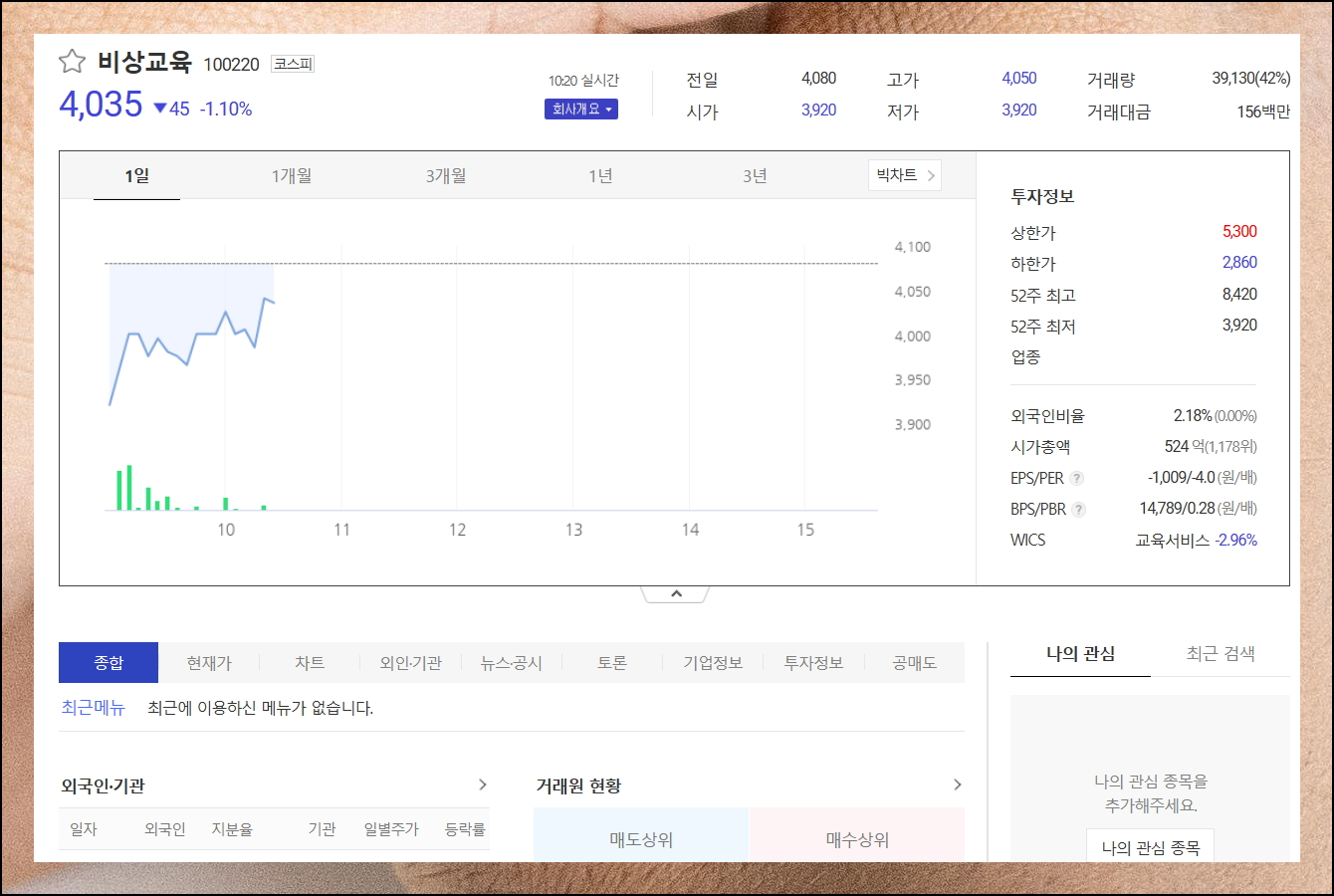The width and height of the screenshot is (1334, 896).
Task: Click the 코스피 market badge
Action: (x=293, y=64)
